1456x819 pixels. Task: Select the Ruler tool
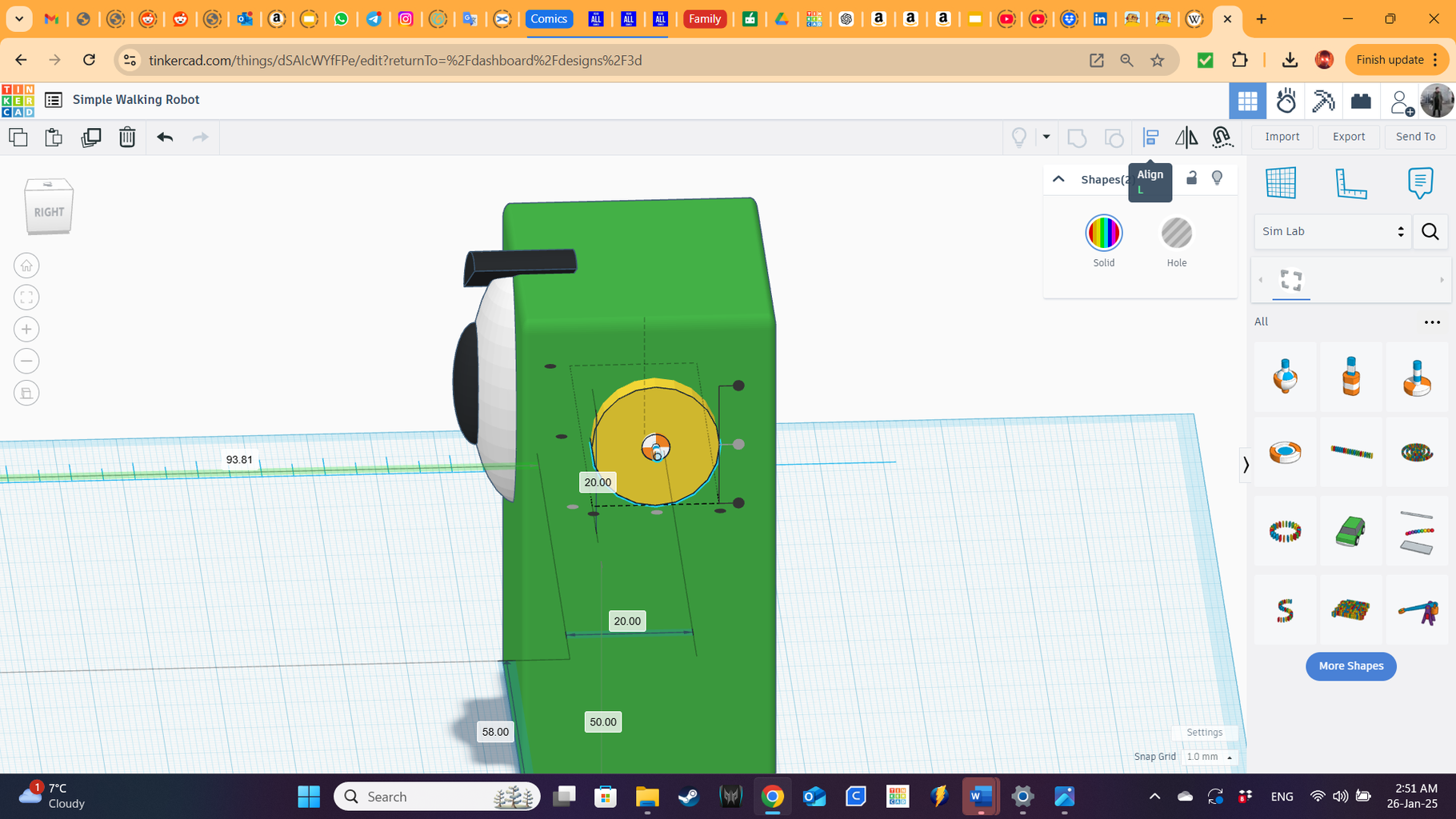pyautogui.click(x=1350, y=183)
